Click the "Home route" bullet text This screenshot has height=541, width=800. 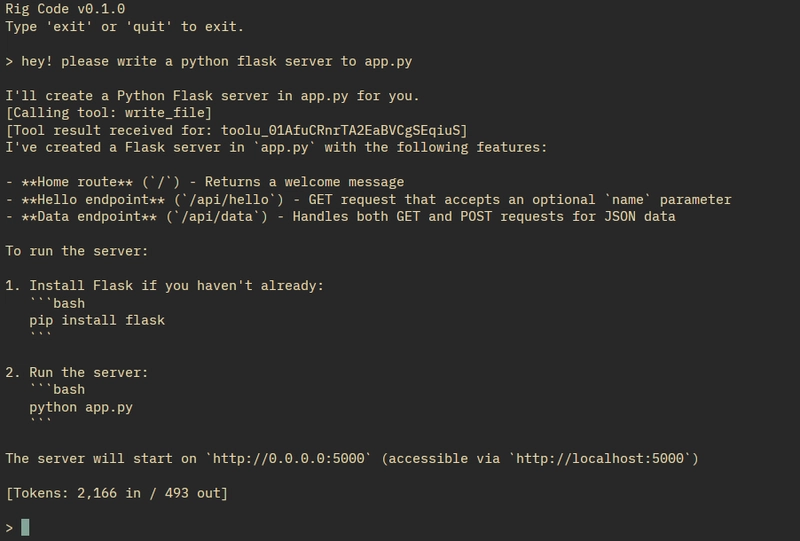pos(75,182)
